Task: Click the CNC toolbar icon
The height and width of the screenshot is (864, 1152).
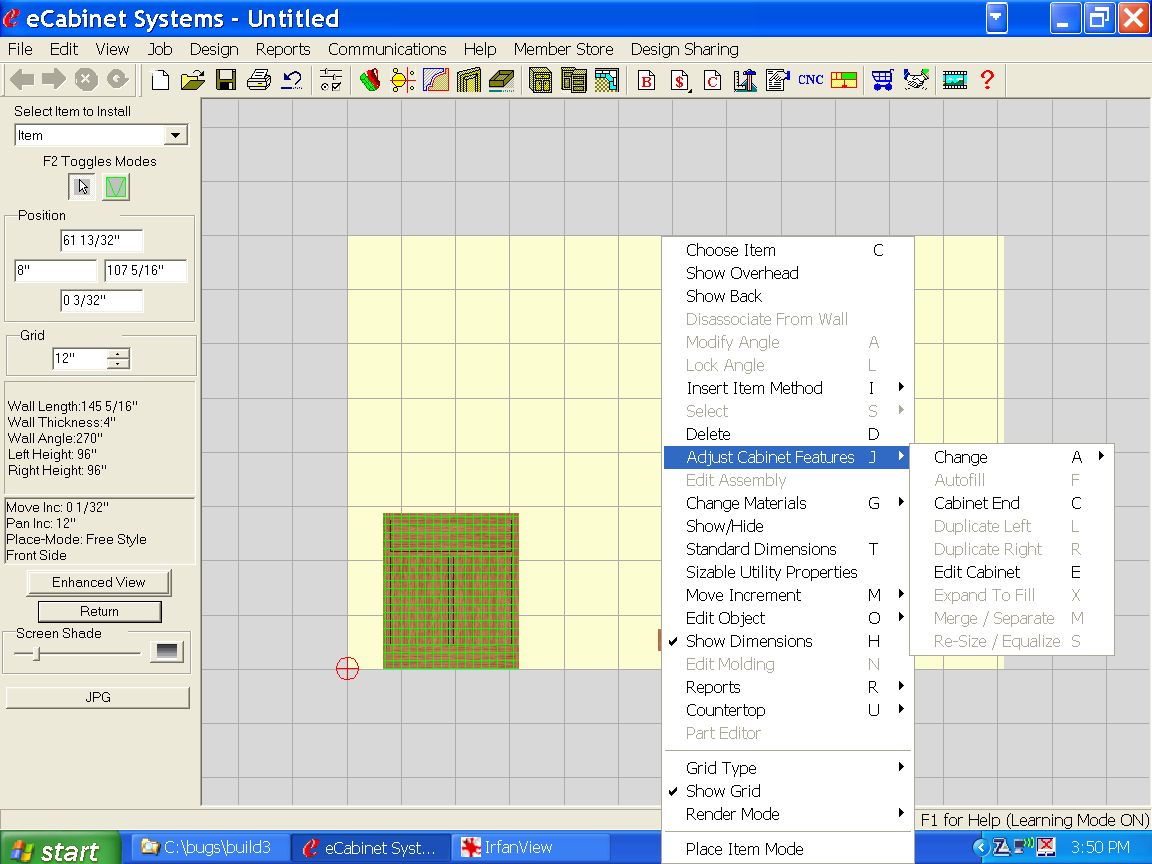Action: point(810,79)
